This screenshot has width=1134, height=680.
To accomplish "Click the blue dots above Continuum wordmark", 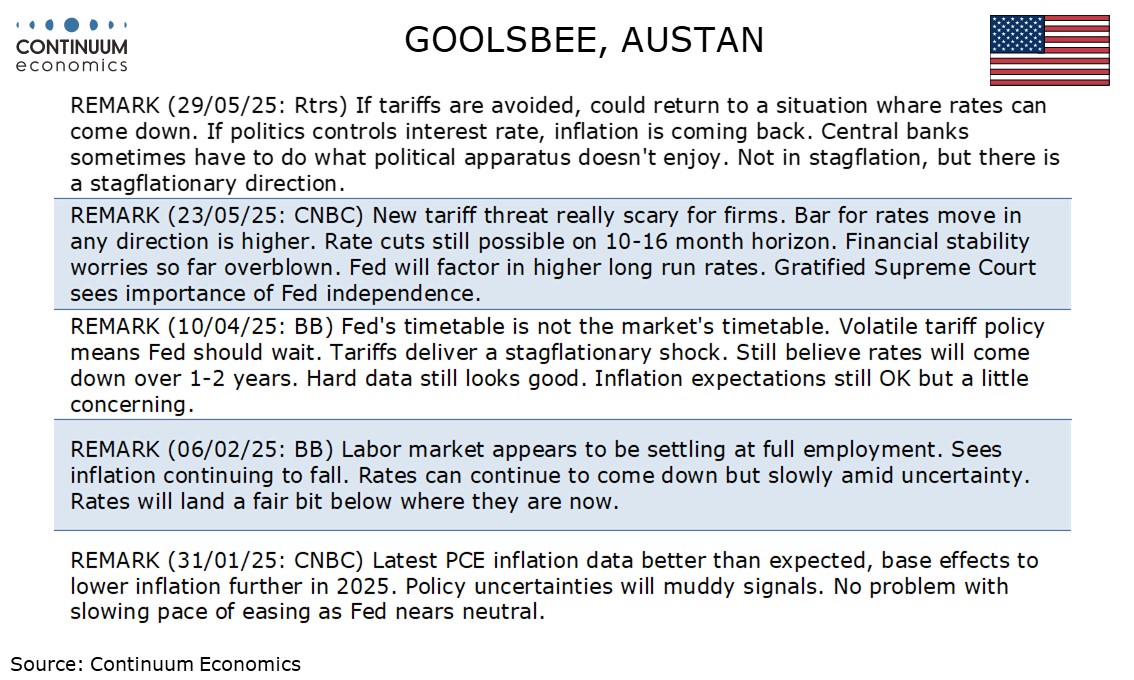I will 72,25.
